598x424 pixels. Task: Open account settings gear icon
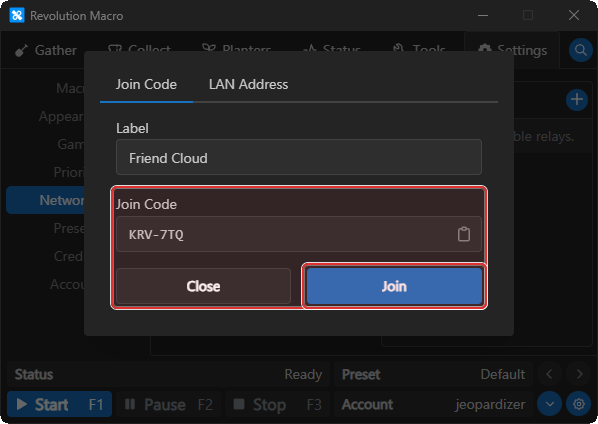tap(579, 404)
